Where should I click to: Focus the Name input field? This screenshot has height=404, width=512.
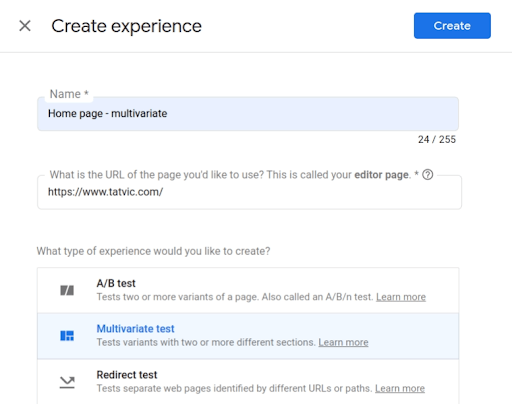coord(248,114)
